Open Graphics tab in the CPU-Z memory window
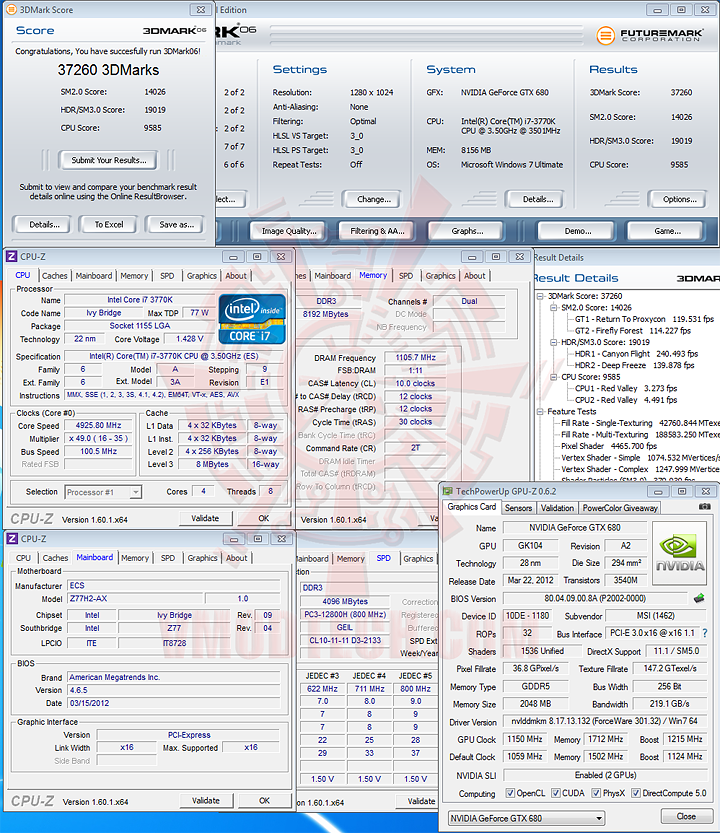 (x=441, y=276)
